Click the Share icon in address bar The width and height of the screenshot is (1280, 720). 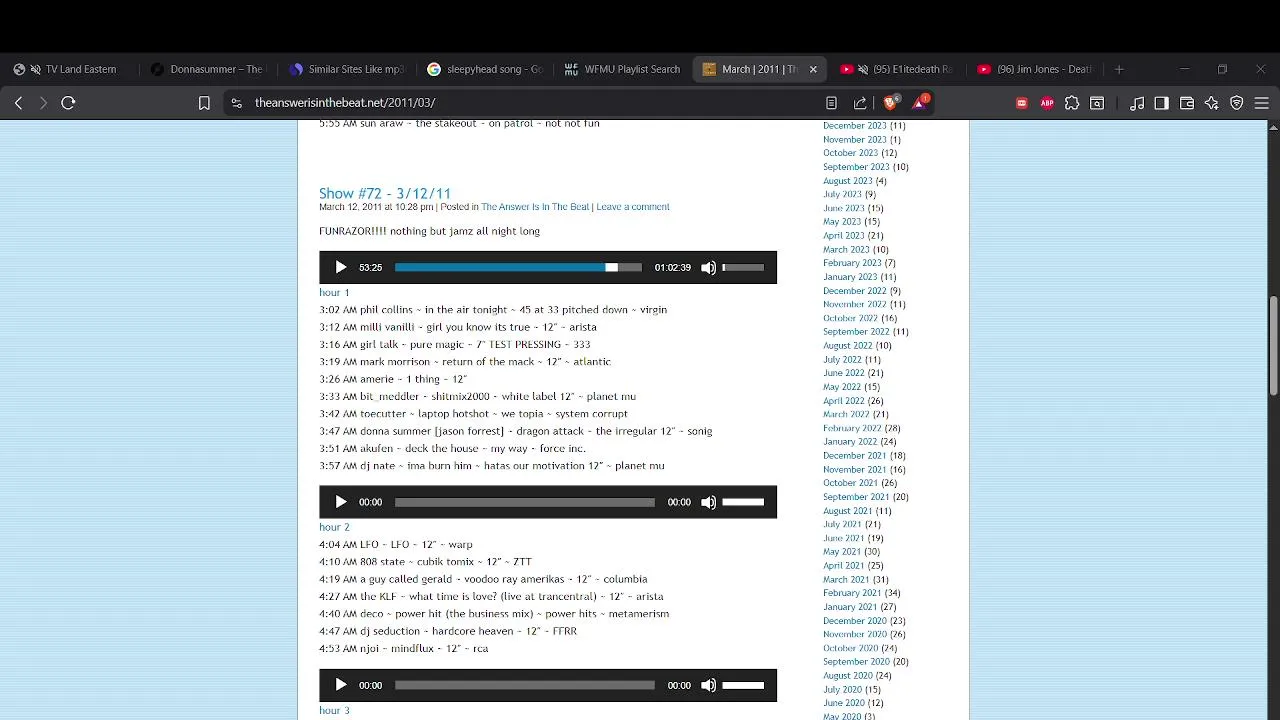point(860,103)
